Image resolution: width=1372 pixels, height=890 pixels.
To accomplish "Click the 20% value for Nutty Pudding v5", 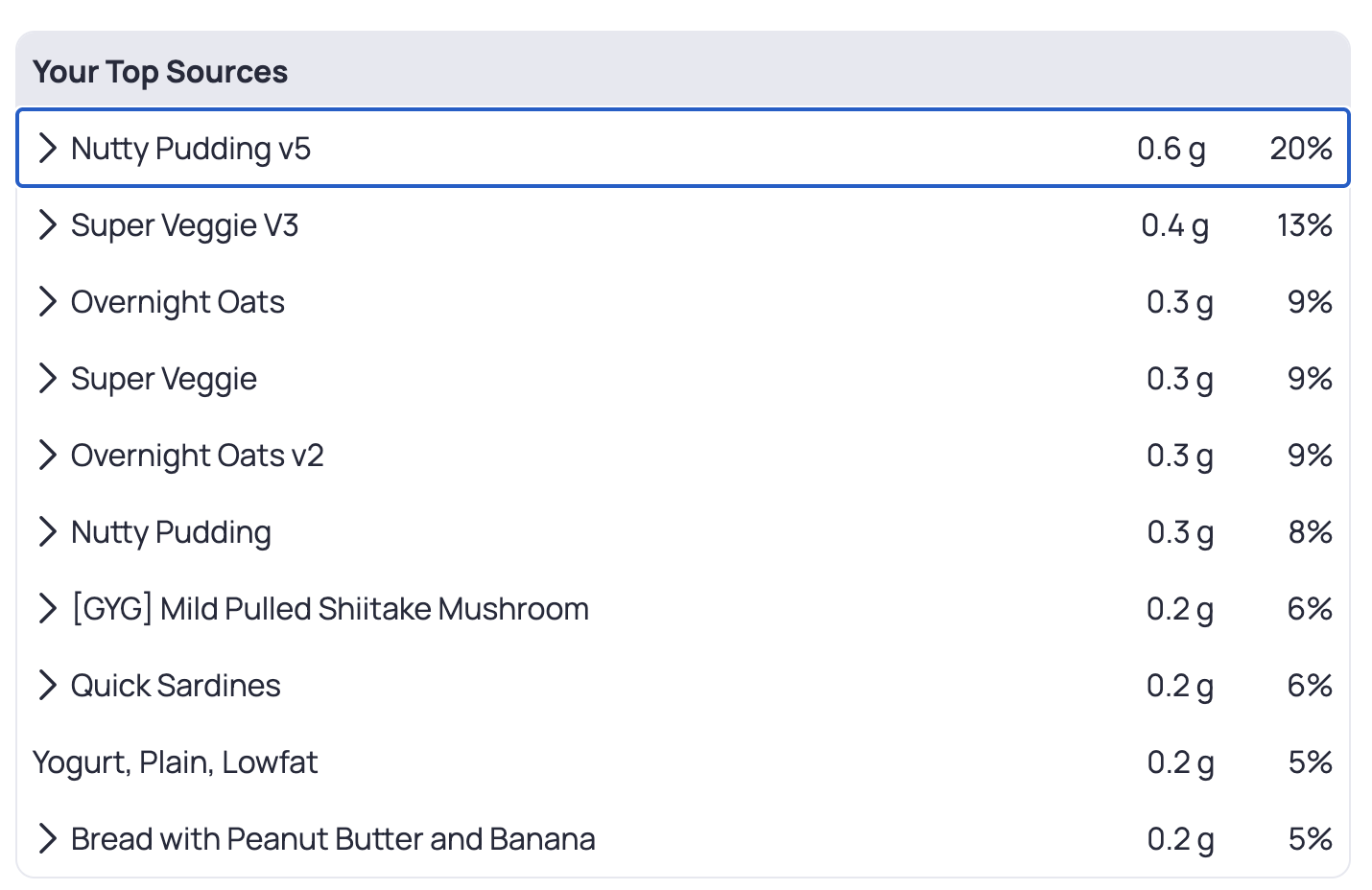I will (1301, 149).
